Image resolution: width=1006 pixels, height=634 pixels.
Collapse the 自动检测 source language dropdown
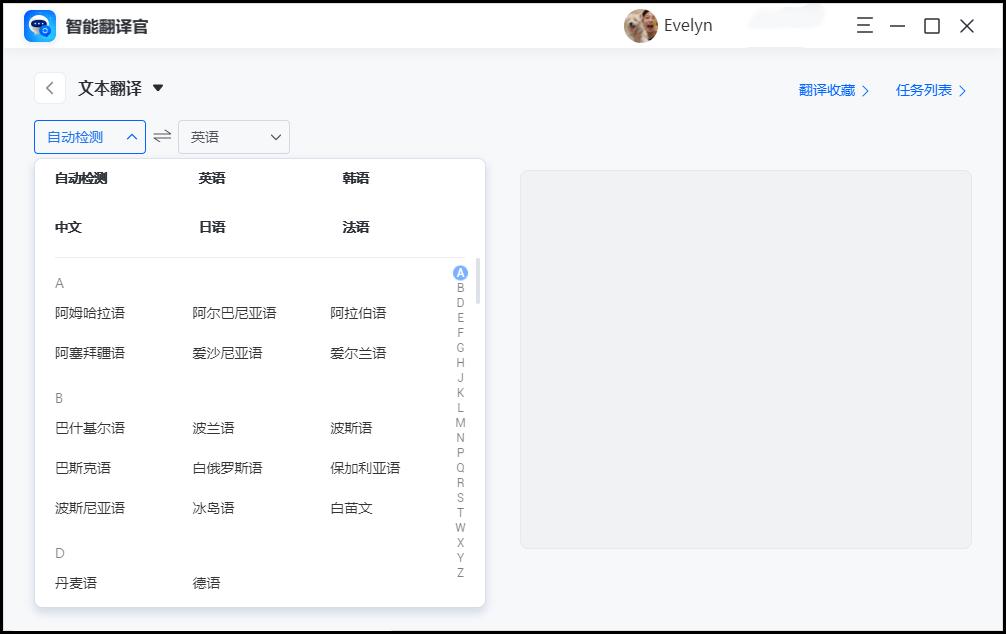[x=89, y=136]
